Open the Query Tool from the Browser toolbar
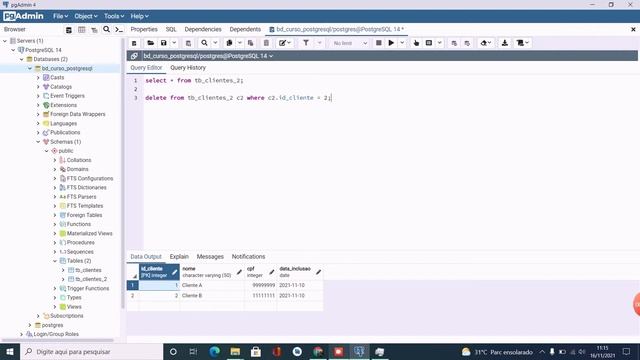 coord(69,30)
